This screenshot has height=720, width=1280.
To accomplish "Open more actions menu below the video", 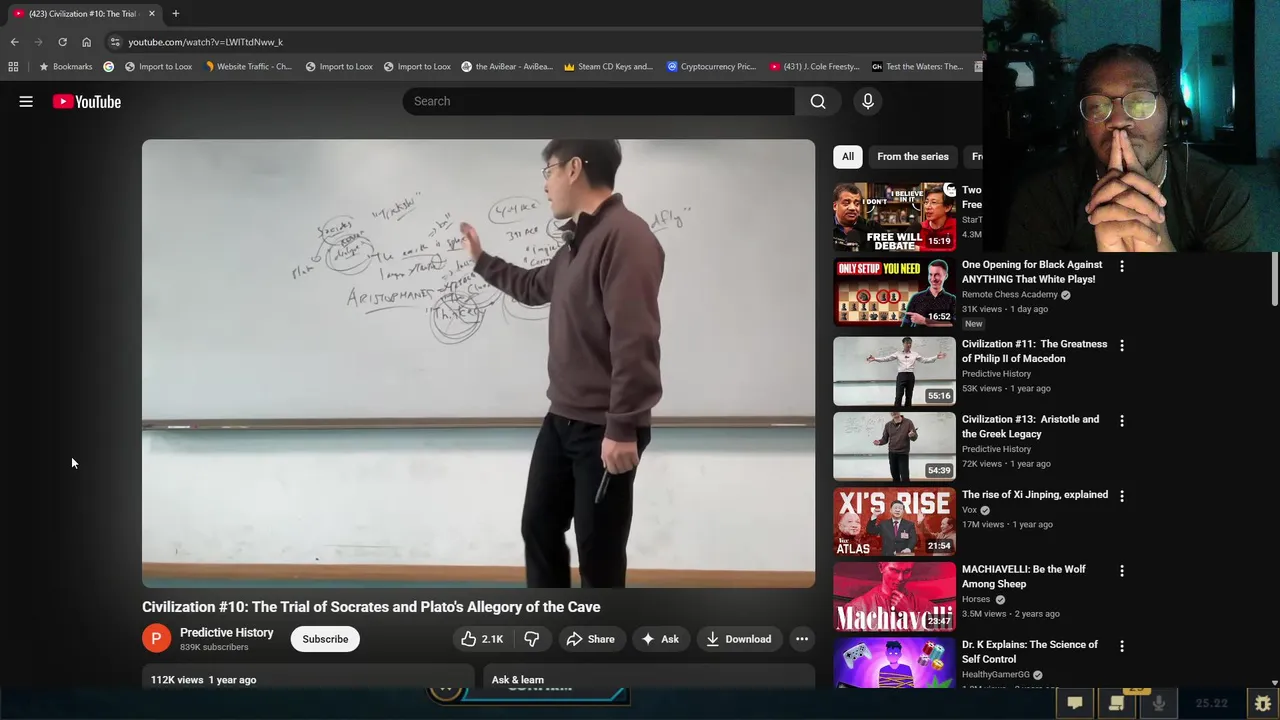I will [802, 639].
